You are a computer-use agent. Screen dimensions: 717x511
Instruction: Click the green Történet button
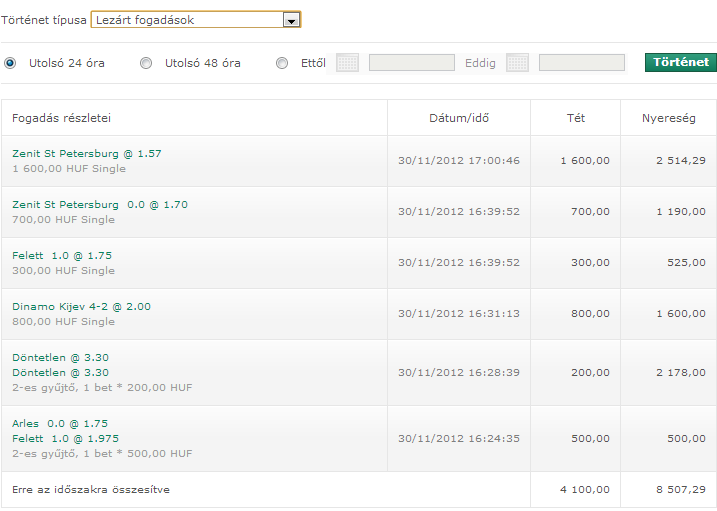pos(680,62)
